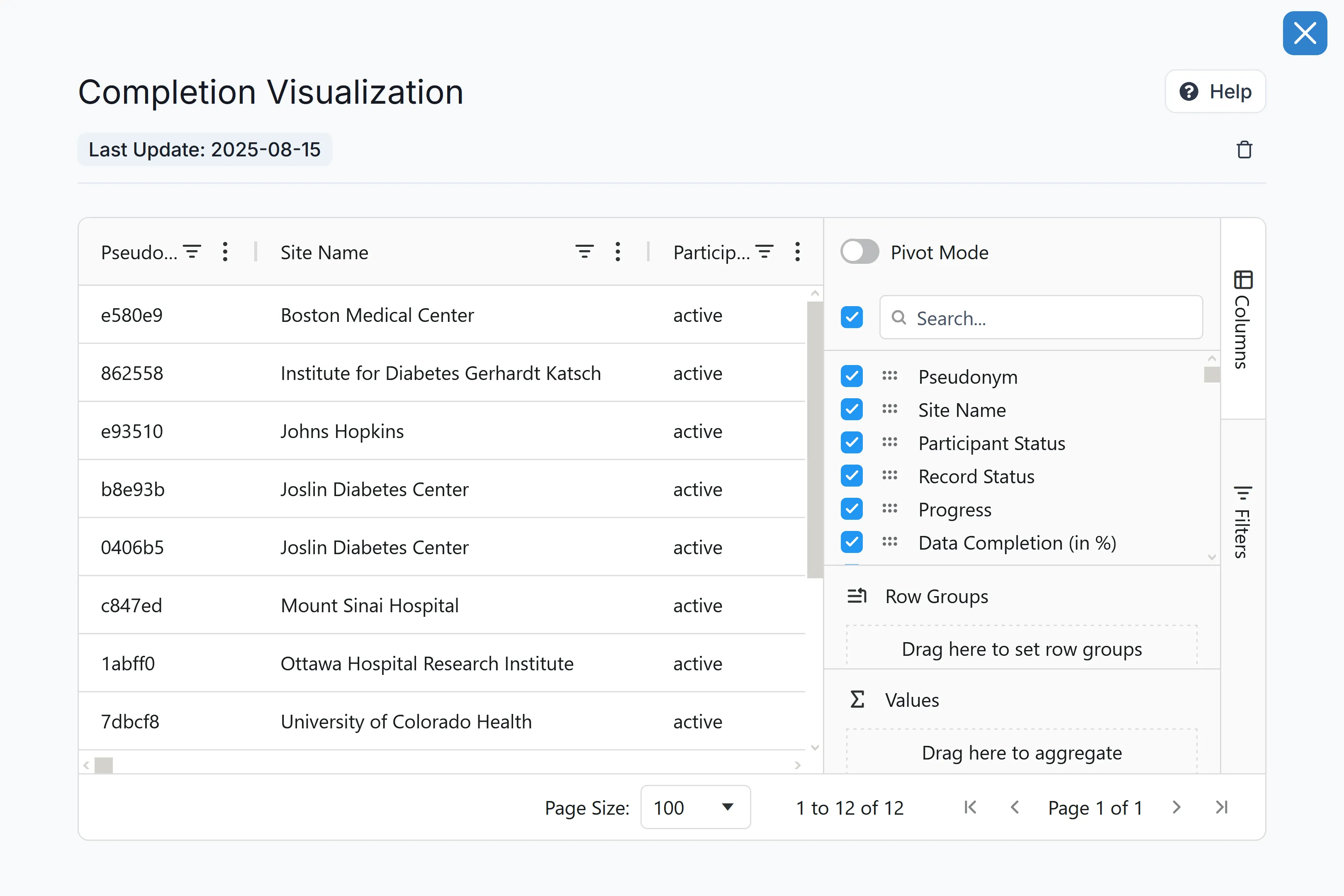1344x896 pixels.
Task: Grab the drag handle beside Participant Status
Action: pos(890,442)
